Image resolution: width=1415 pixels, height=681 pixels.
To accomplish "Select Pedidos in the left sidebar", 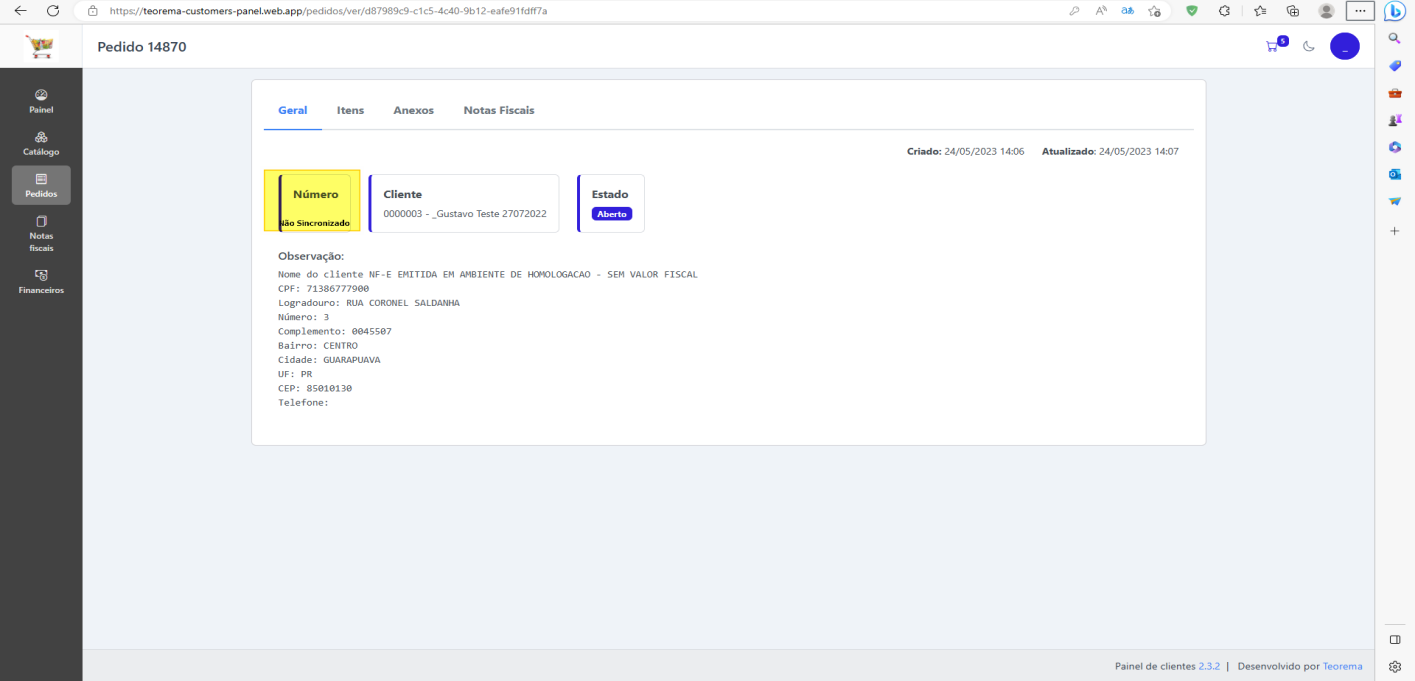I will (41, 185).
